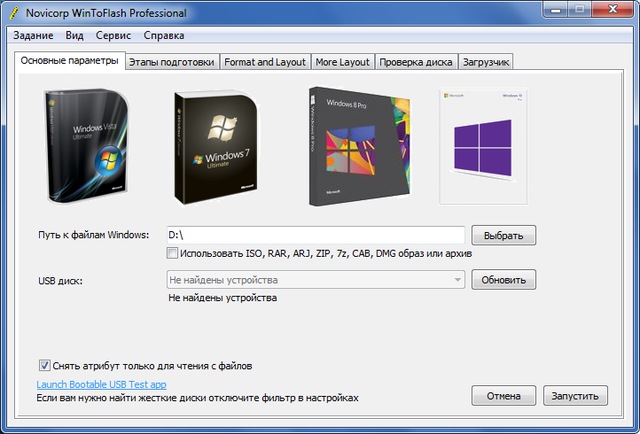Open the Launch Bootable USB Test app link

pos(101,384)
